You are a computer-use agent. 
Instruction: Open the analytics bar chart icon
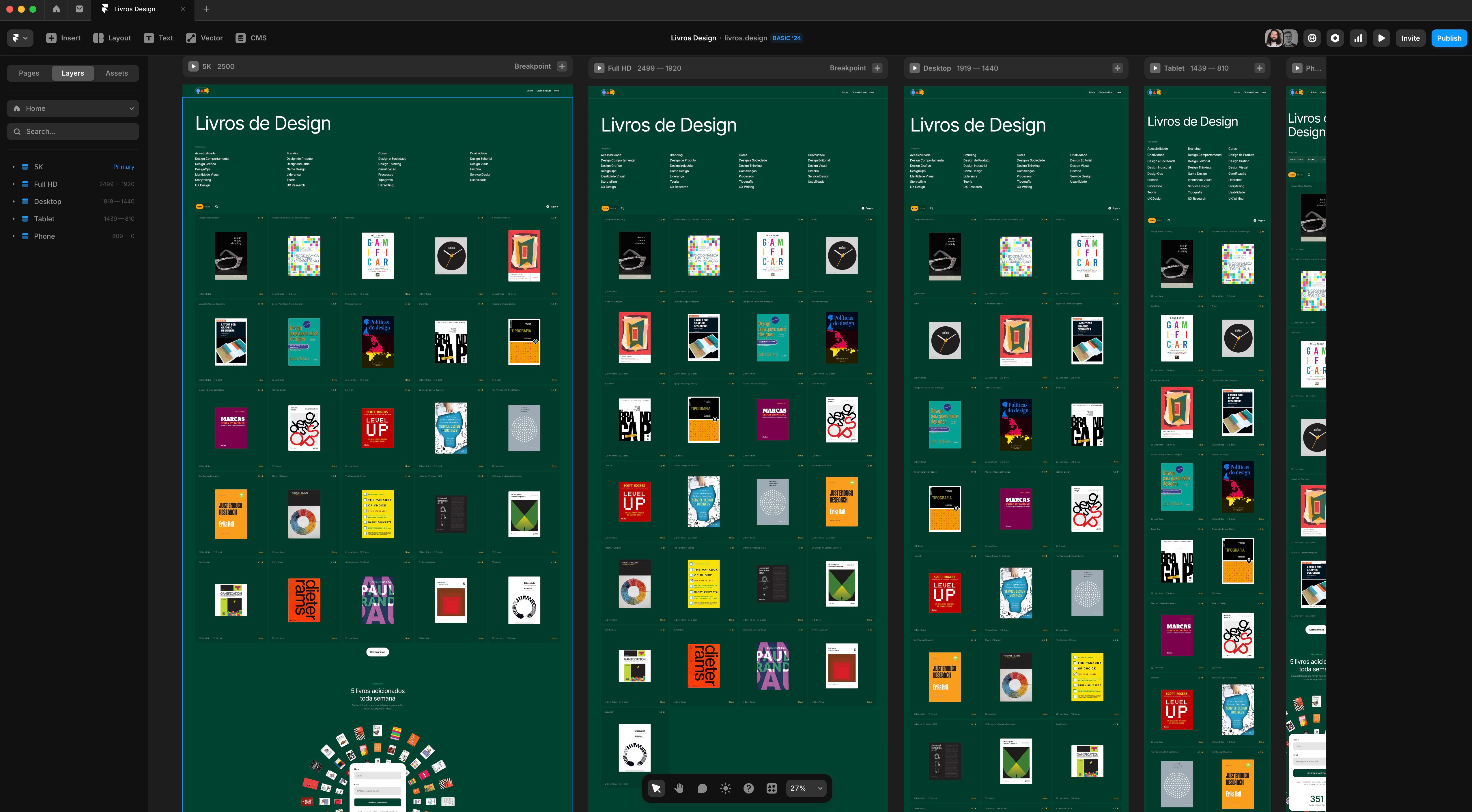(1358, 38)
